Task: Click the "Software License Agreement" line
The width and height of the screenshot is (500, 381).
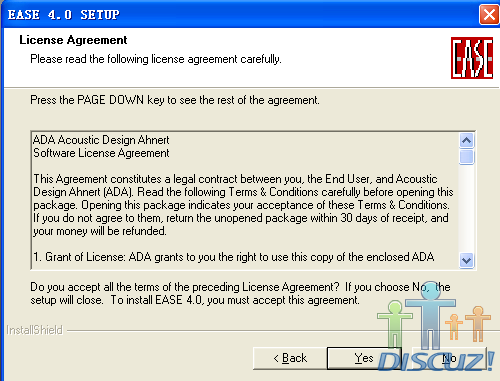Action: 101,153
